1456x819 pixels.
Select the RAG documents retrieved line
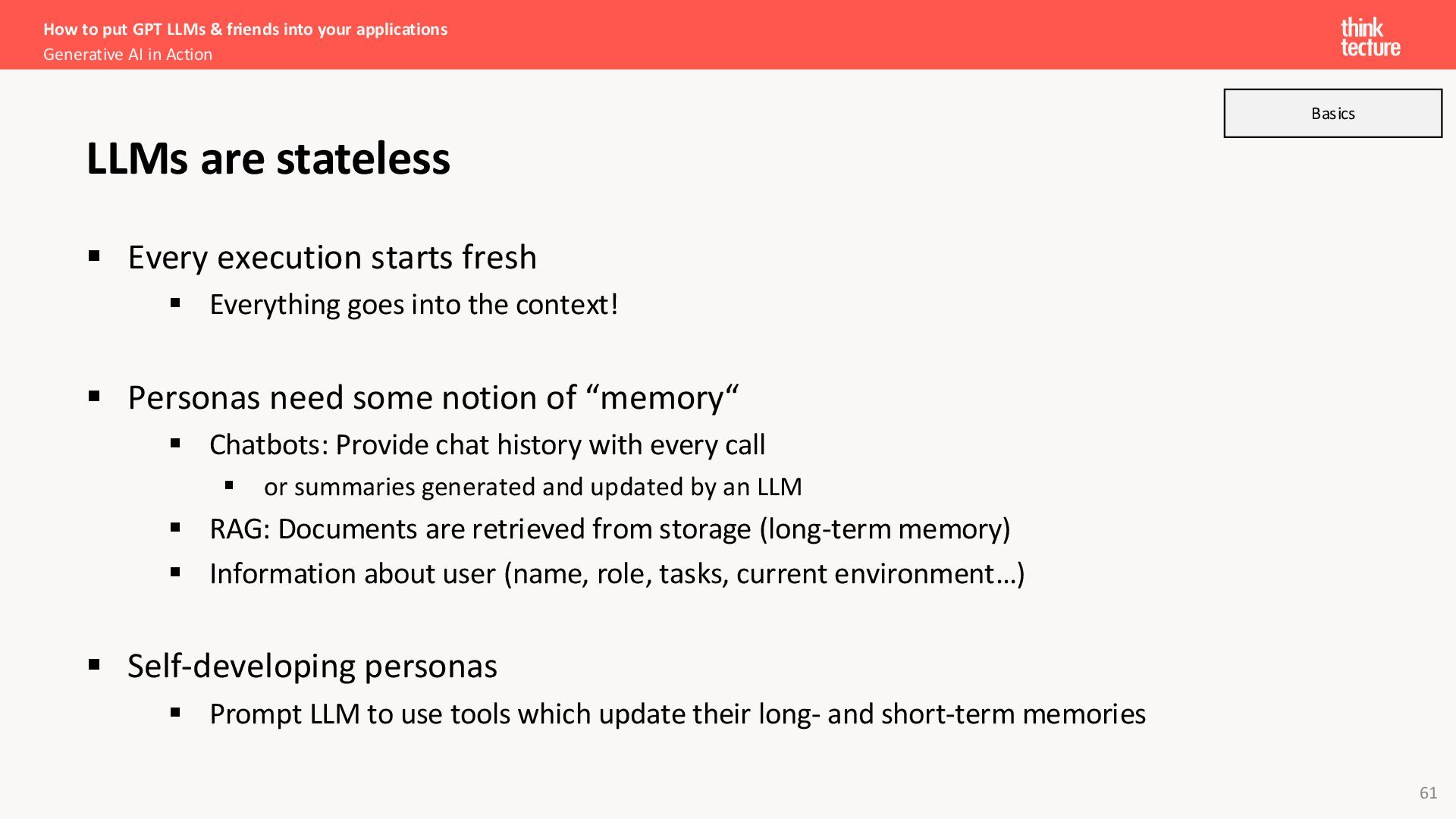(610, 529)
